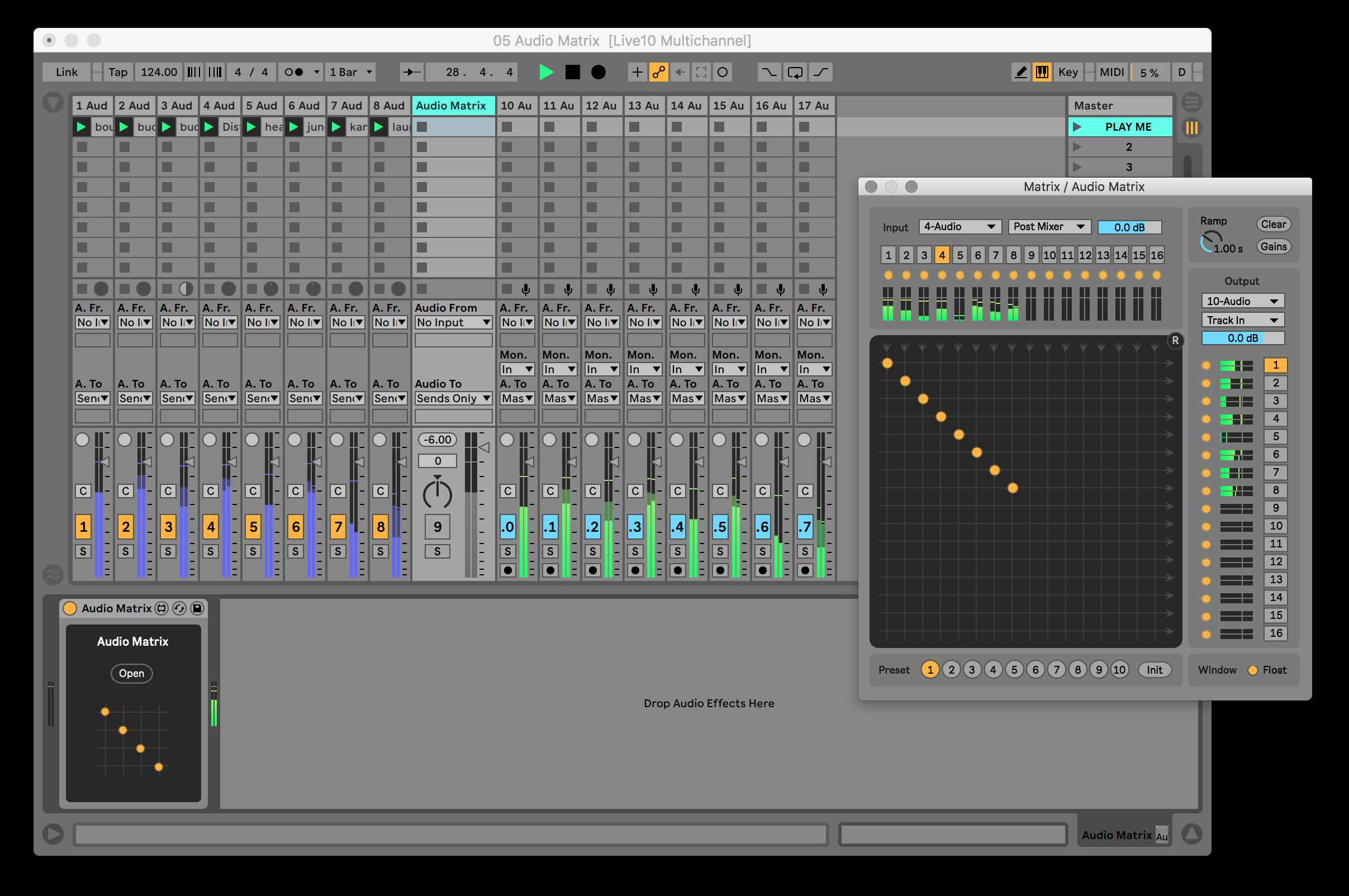Open the record quantization dropdown arrow

[316, 72]
